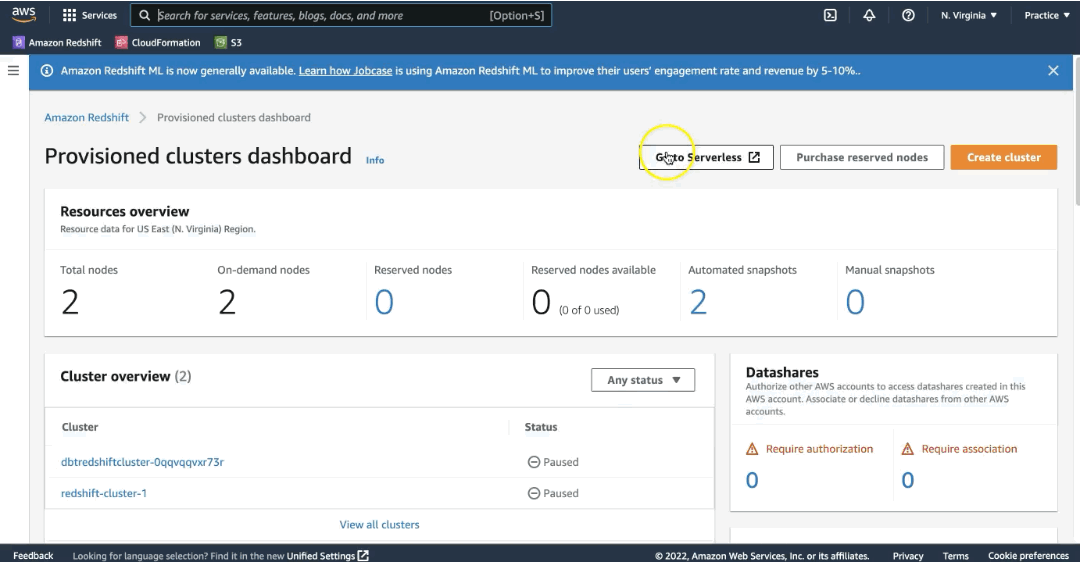Viewport: 1080px width, 564px height.
Task: Open the notifications bell
Action: tap(869, 15)
